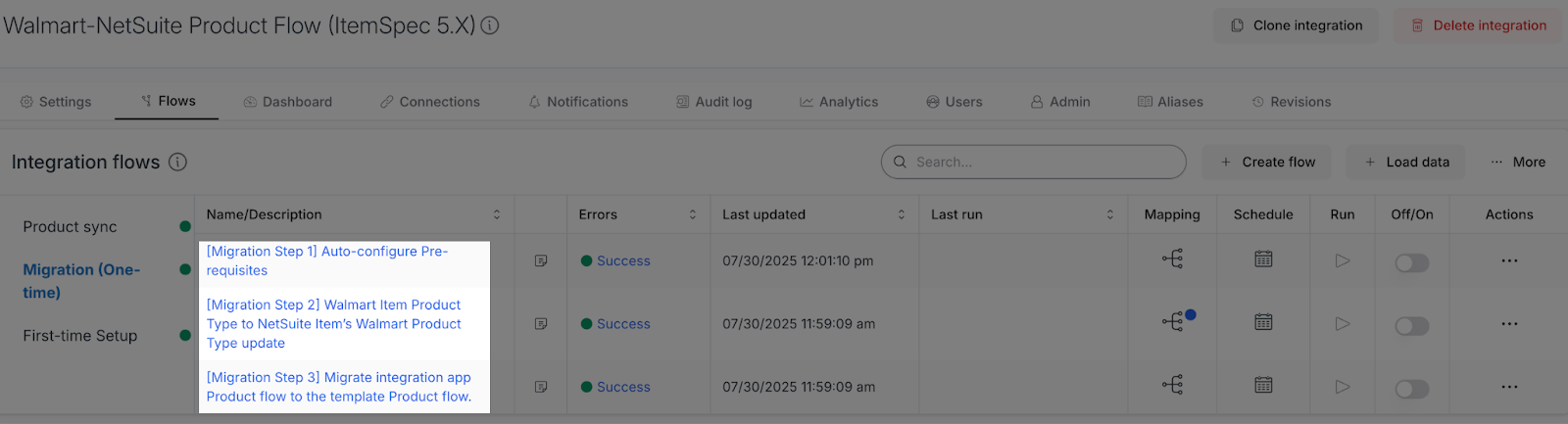Open mapping for Migration Step 2 flow

tap(1172, 321)
